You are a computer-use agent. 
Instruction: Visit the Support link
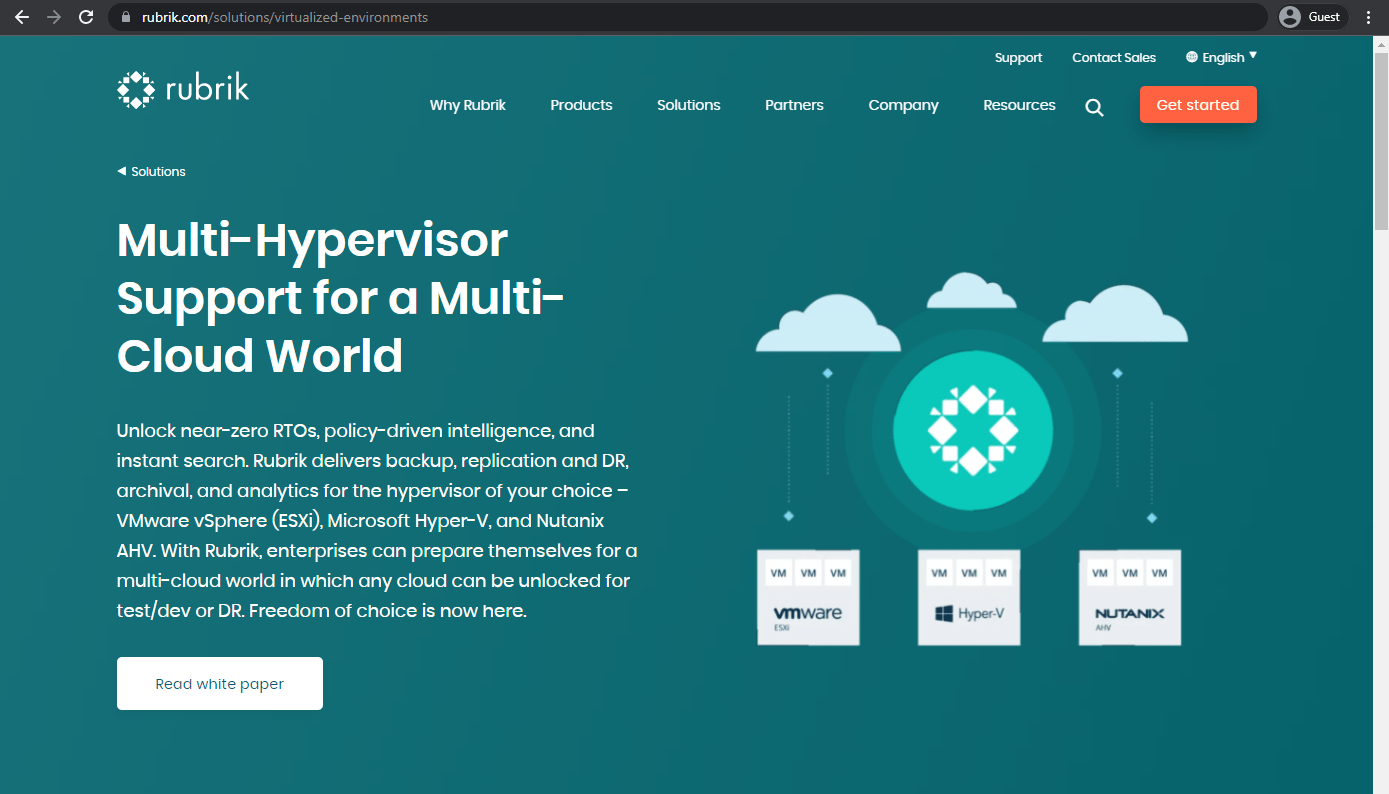(x=1018, y=57)
